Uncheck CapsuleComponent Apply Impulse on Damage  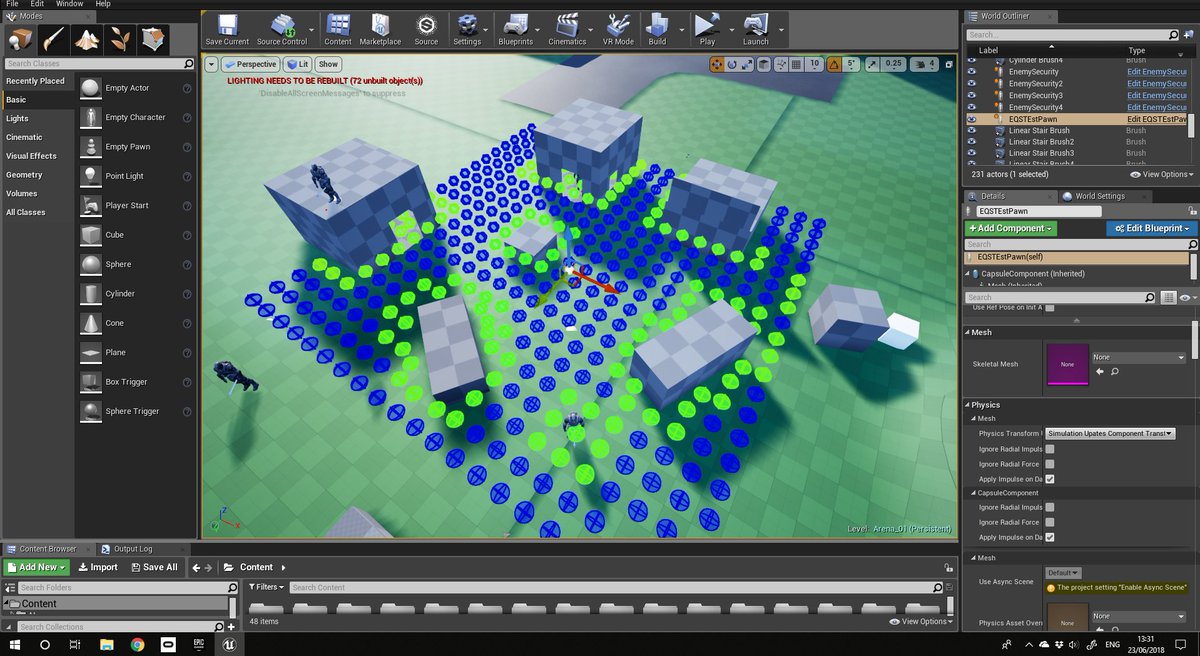pos(1049,537)
